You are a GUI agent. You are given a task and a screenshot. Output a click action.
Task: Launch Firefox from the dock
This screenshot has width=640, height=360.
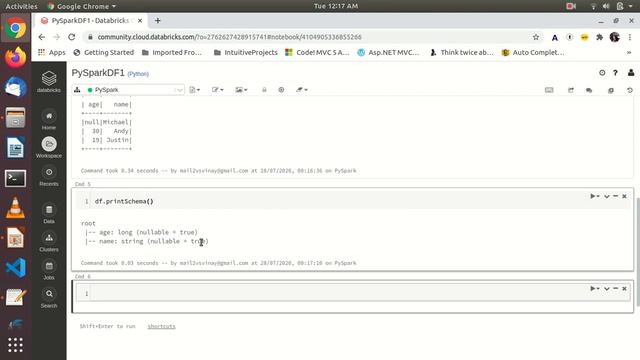coord(15,57)
